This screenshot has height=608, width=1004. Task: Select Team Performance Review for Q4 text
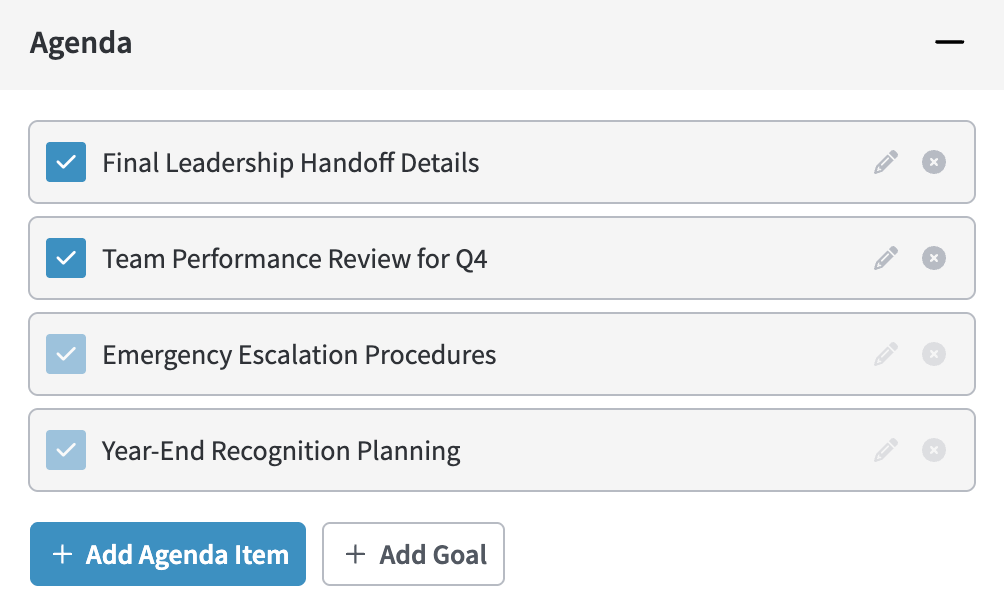pos(295,258)
